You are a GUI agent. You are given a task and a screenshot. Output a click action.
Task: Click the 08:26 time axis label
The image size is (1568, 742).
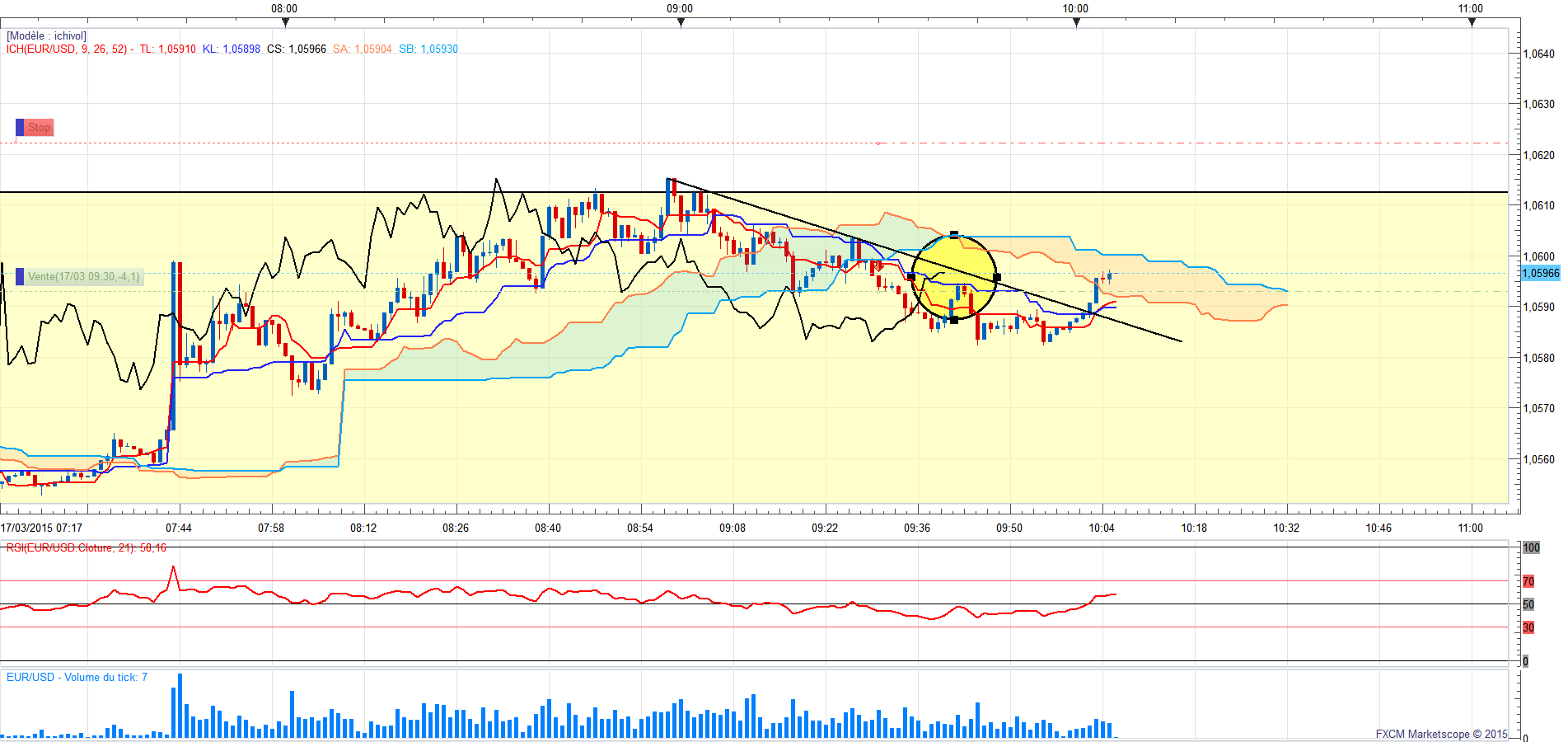point(456,528)
